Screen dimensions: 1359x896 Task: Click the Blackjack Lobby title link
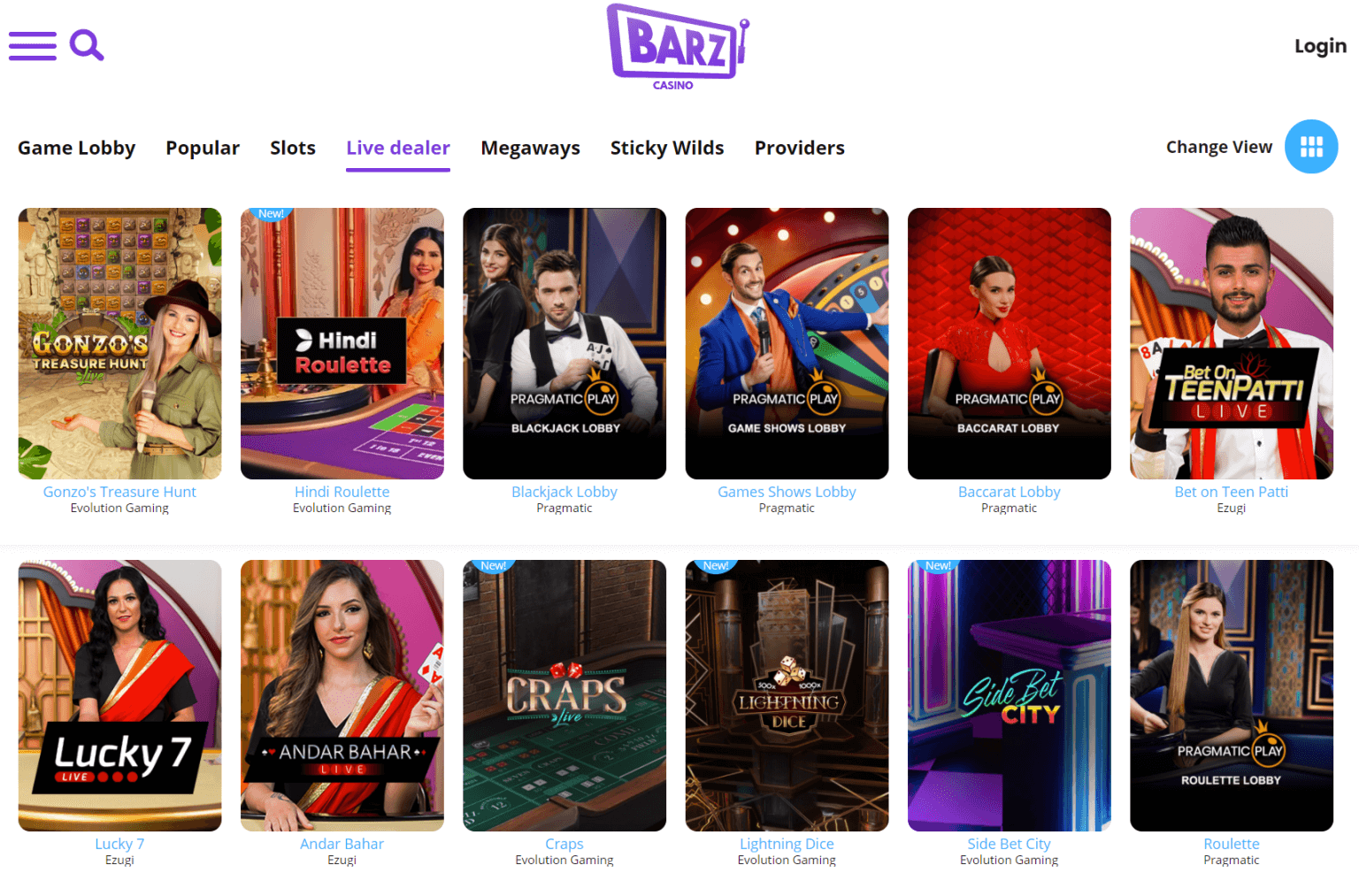click(564, 492)
